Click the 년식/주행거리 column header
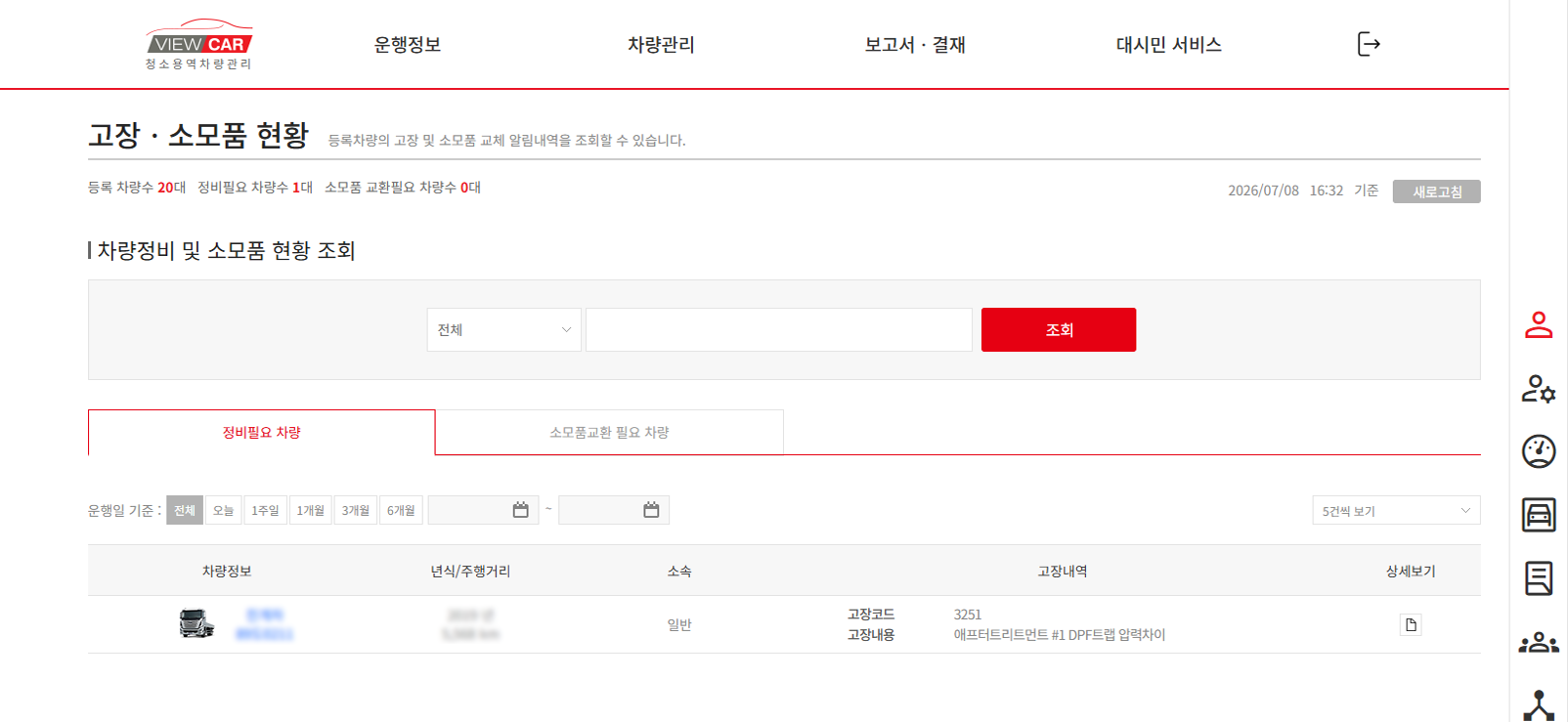This screenshot has width=1568, height=722. coord(470,571)
